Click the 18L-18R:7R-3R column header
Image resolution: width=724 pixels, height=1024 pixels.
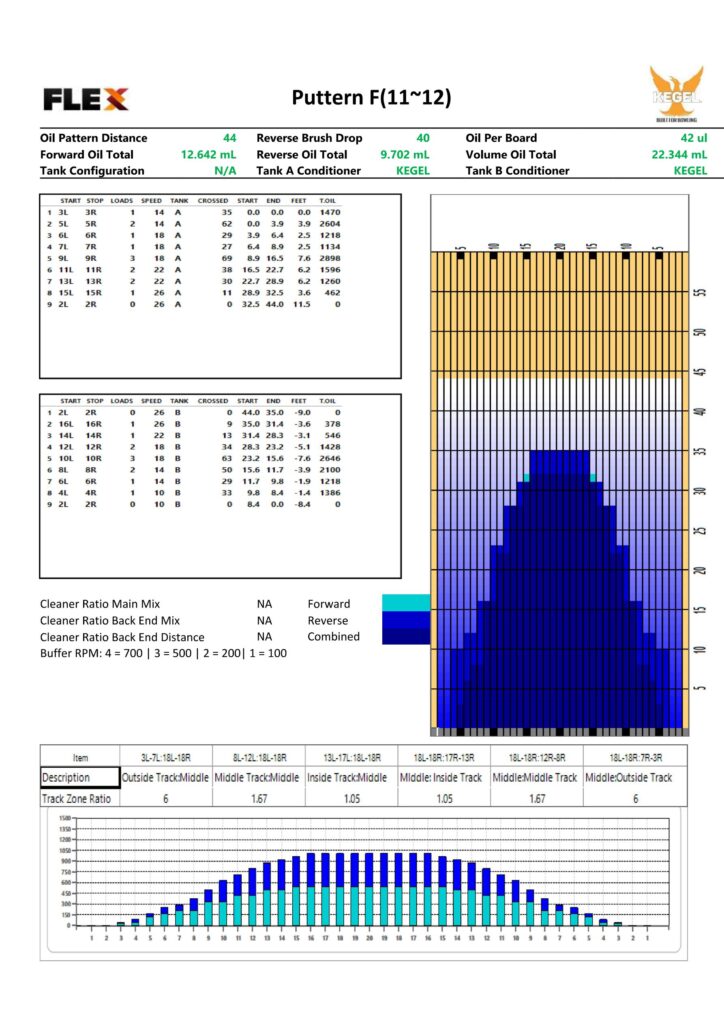coord(628,758)
